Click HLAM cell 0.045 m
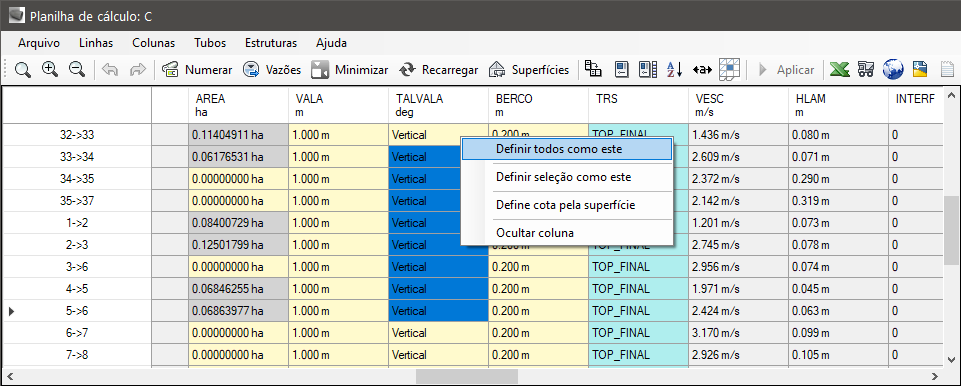This screenshot has width=961, height=386. 838,289
